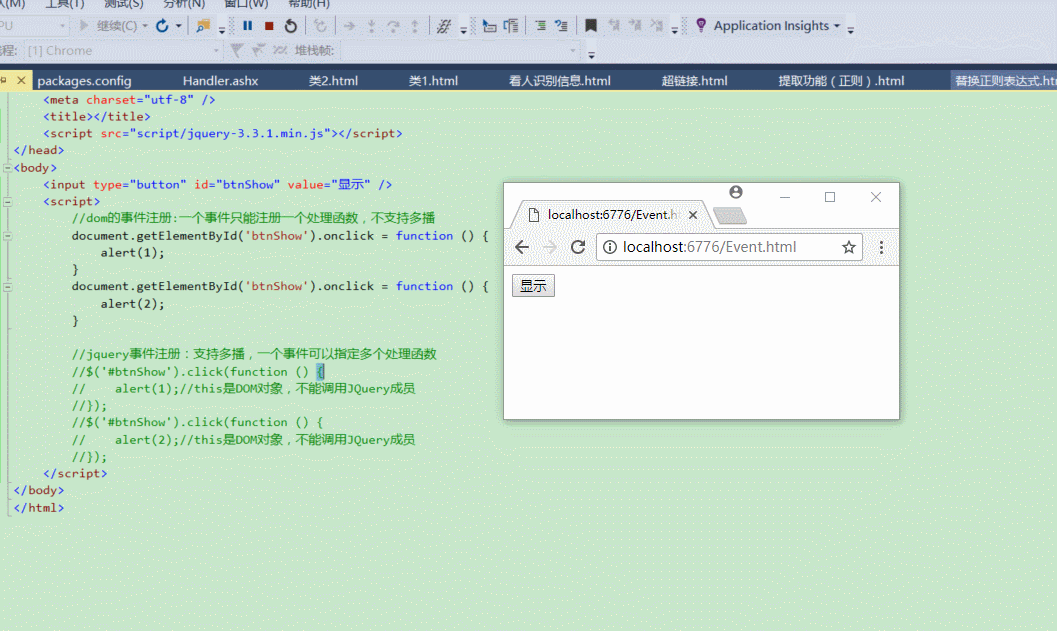Viewport: 1057px width, 631px height.
Task: Click the comment out lines icon
Action: pos(540,26)
